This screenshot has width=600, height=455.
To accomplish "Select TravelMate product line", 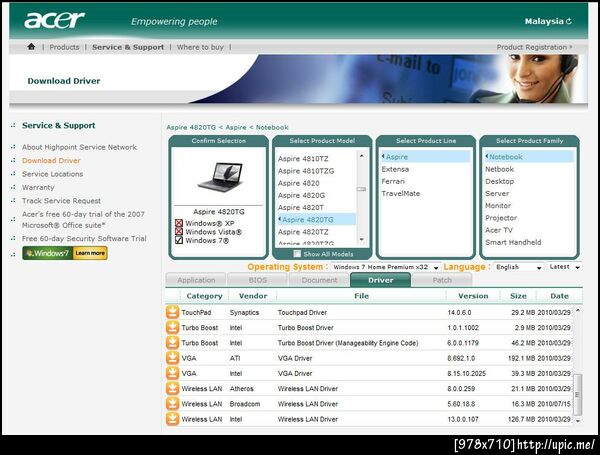I will coord(401,194).
